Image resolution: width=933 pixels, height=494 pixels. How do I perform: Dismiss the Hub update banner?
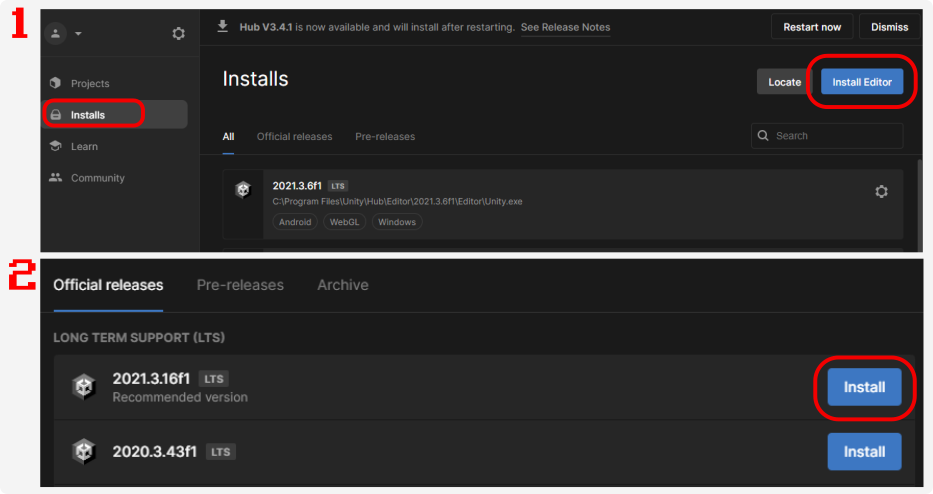889,27
